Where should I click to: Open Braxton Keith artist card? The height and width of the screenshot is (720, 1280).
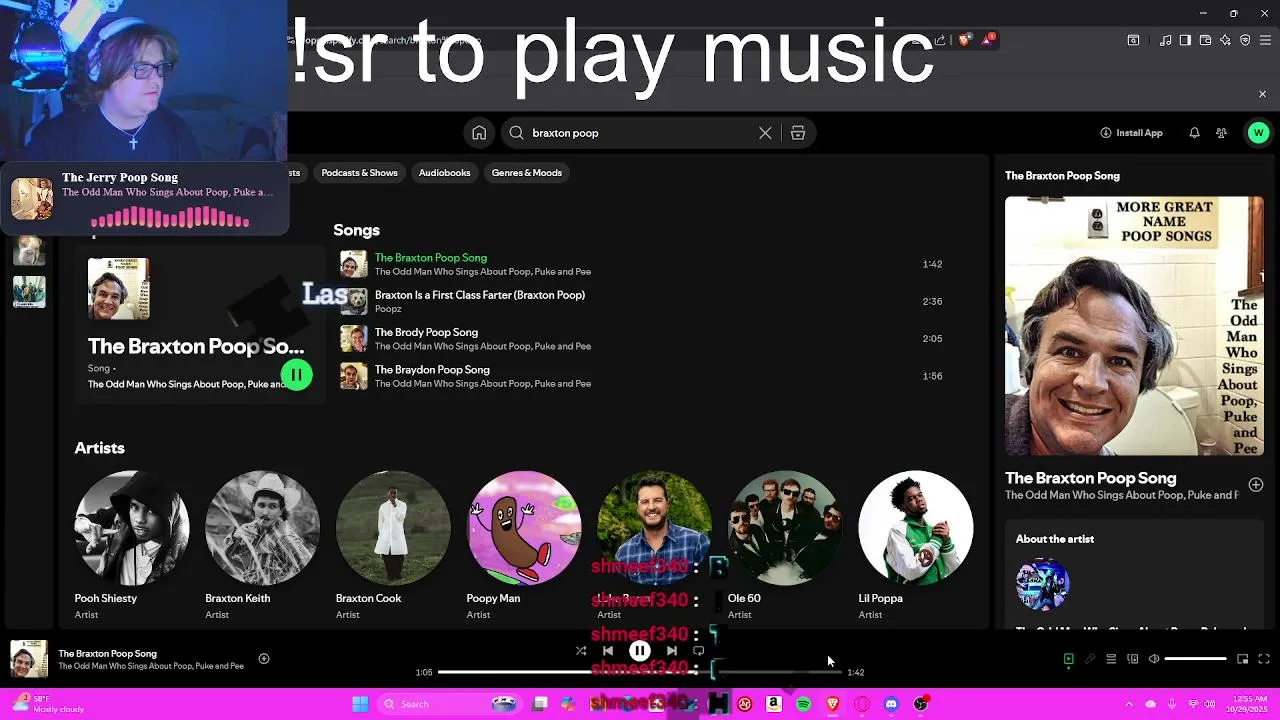tap(262, 546)
